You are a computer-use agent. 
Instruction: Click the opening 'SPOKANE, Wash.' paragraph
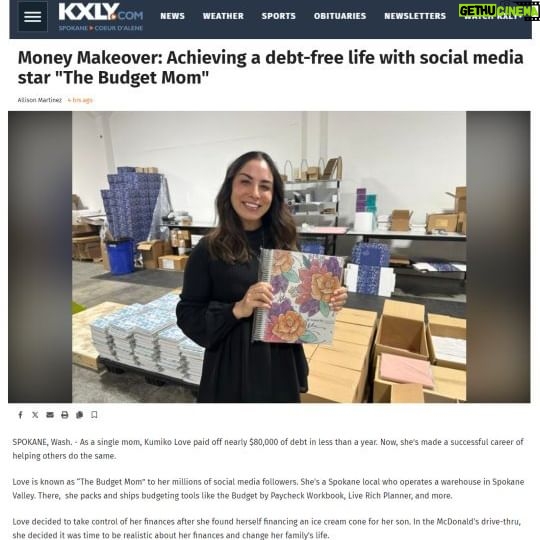(268, 449)
